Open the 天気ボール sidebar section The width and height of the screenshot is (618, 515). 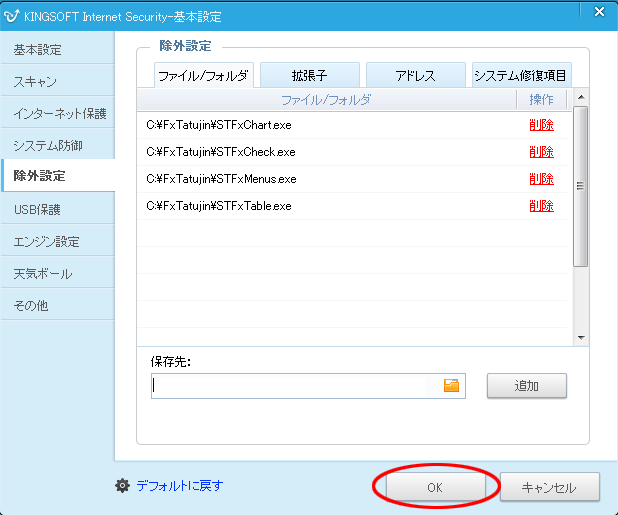click(x=58, y=273)
